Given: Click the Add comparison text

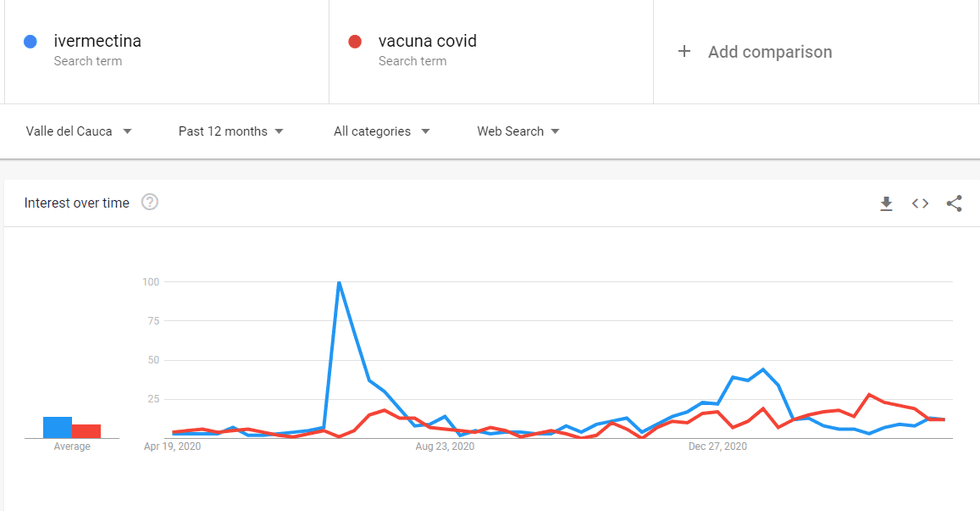Looking at the screenshot, I should coord(770,52).
